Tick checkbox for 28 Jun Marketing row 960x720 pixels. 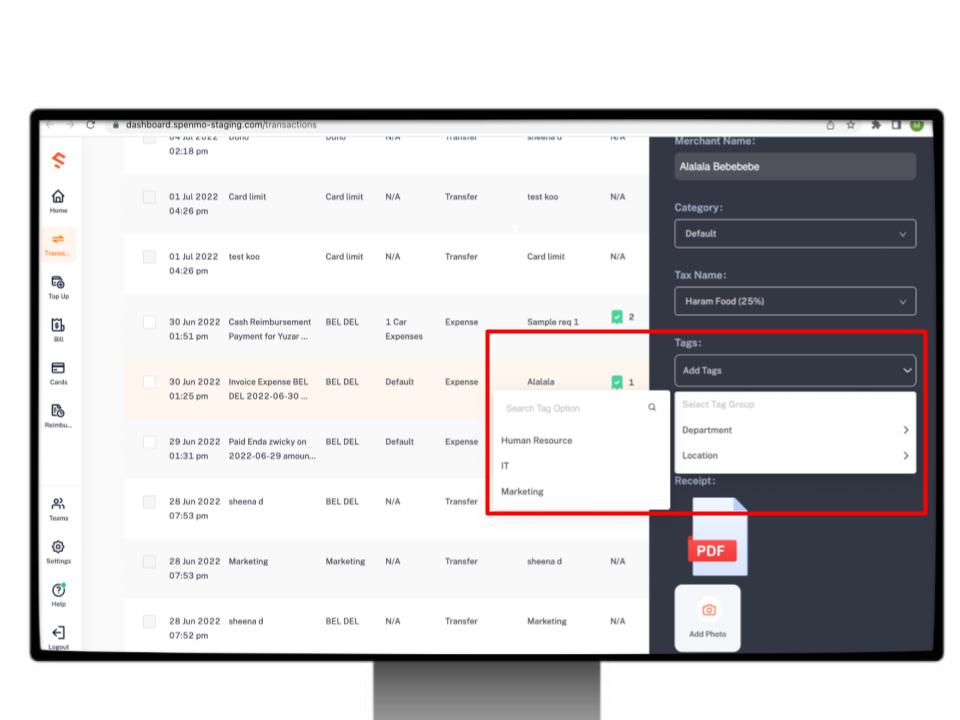[x=149, y=561]
